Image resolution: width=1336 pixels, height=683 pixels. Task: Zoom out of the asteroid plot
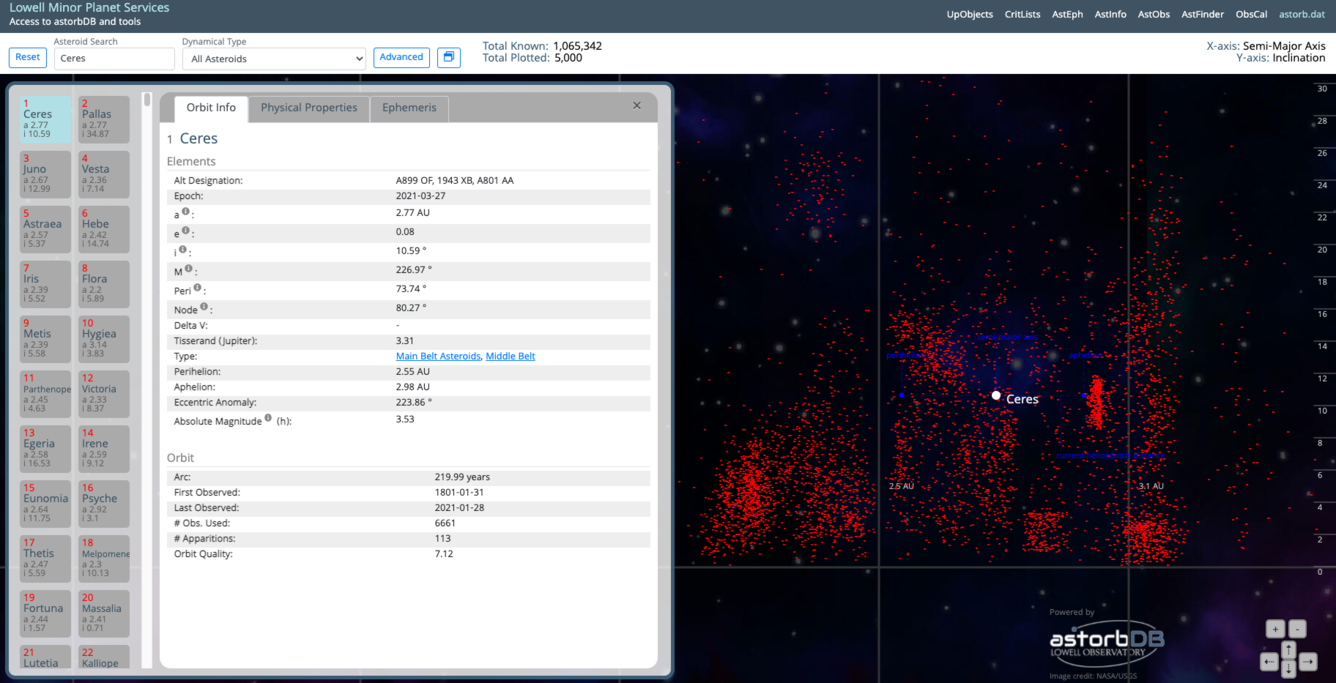tap(1298, 629)
